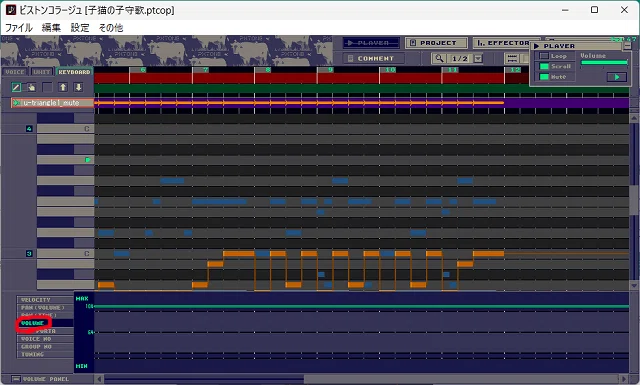Screen dimensions: 640x385
Task: Select the hand tool
Action: (x=31, y=87)
